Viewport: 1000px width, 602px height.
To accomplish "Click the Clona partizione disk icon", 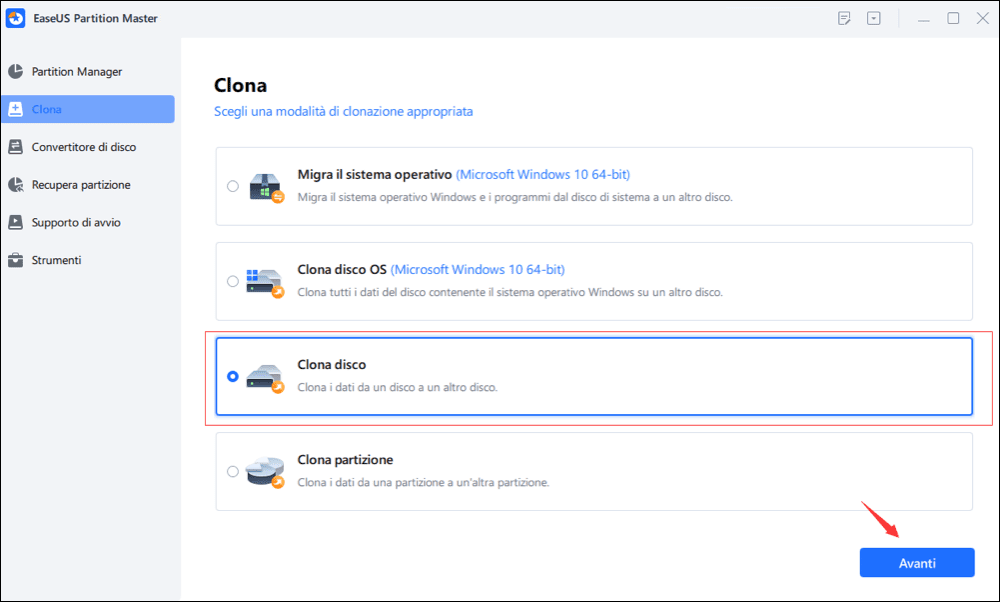I will pyautogui.click(x=265, y=472).
